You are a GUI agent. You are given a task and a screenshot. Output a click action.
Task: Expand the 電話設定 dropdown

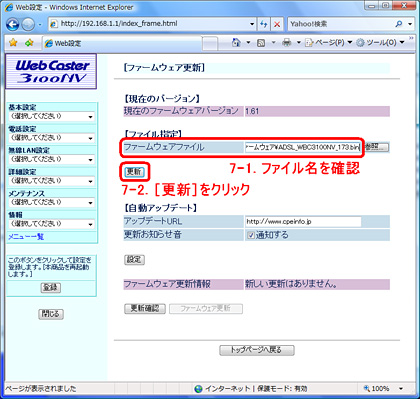[51, 138]
